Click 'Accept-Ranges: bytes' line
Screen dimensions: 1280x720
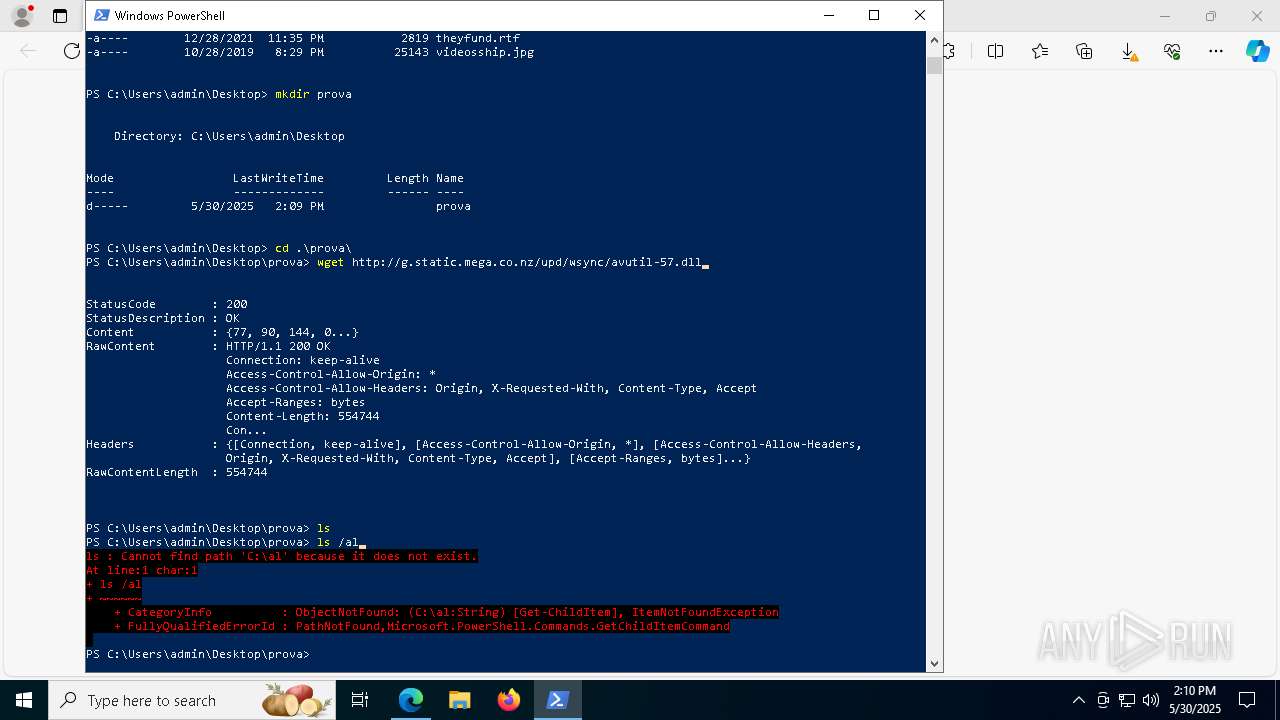click(295, 402)
